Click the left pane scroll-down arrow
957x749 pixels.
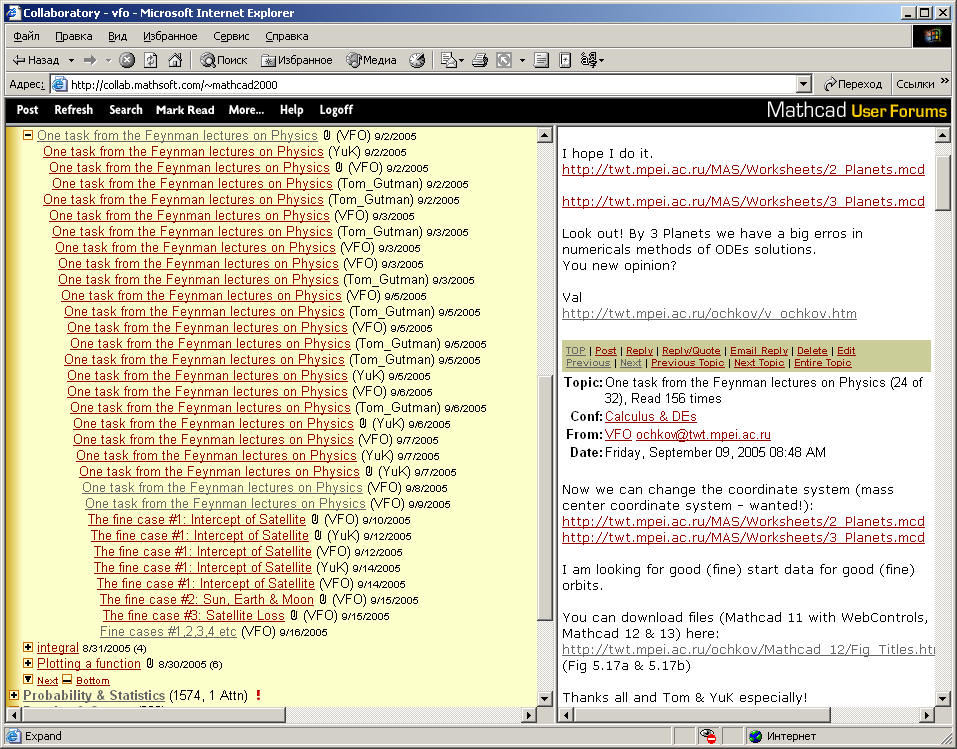click(x=545, y=698)
